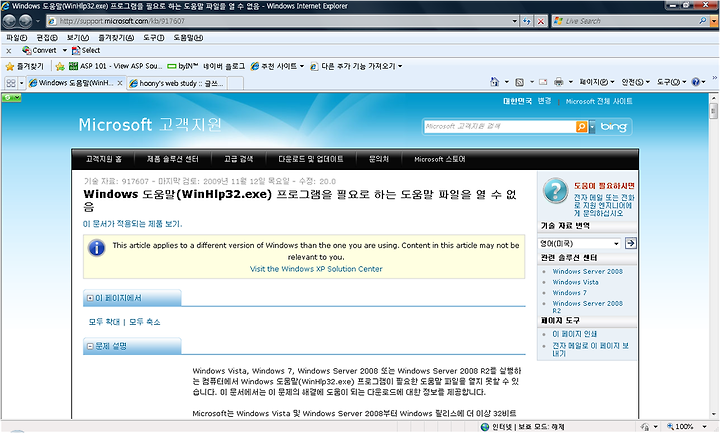Open the 편집(E) menu
Screen dimensions: 720x433
click(x=47, y=38)
